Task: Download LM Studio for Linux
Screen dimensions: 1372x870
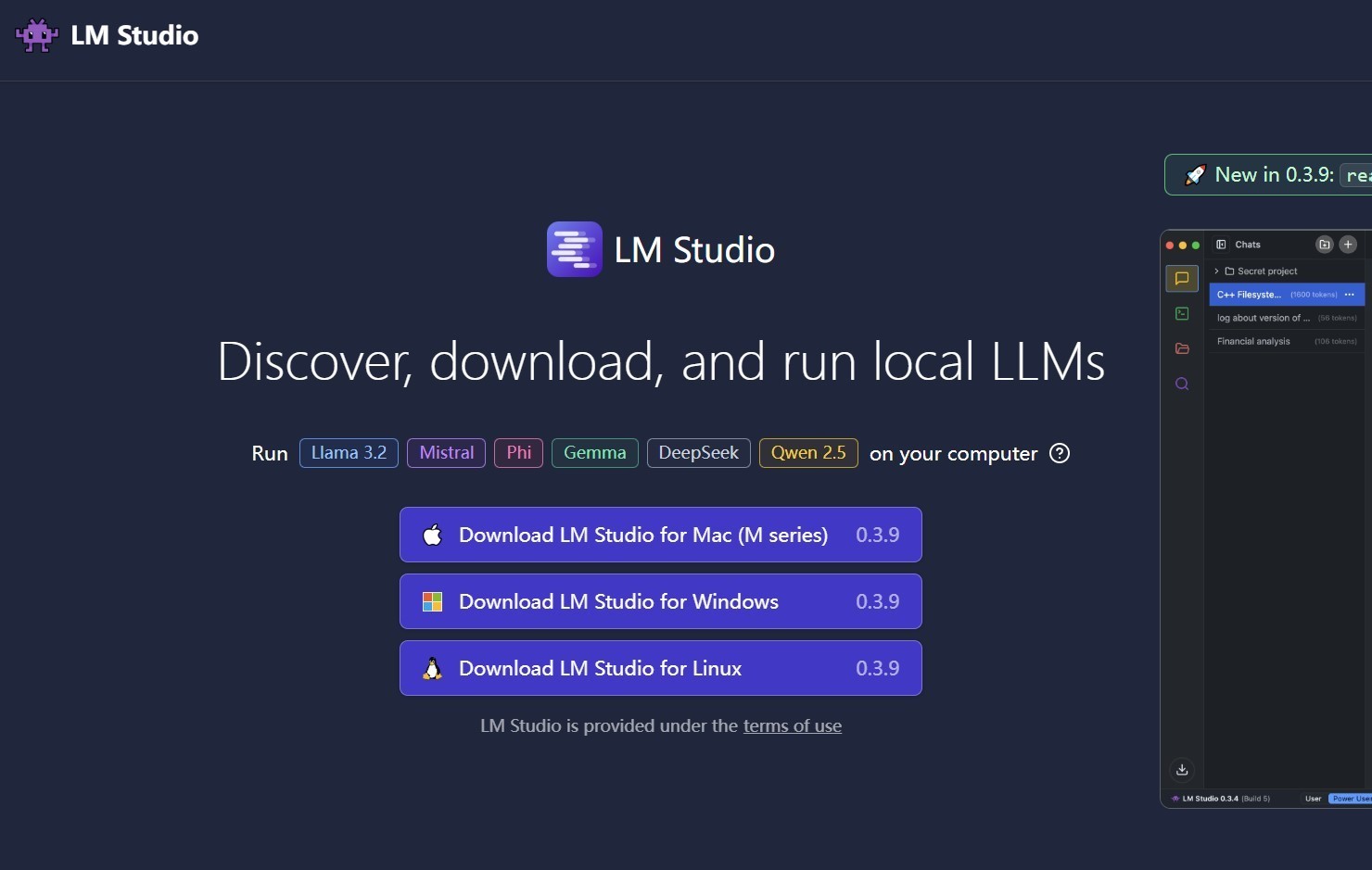Action: [661, 668]
